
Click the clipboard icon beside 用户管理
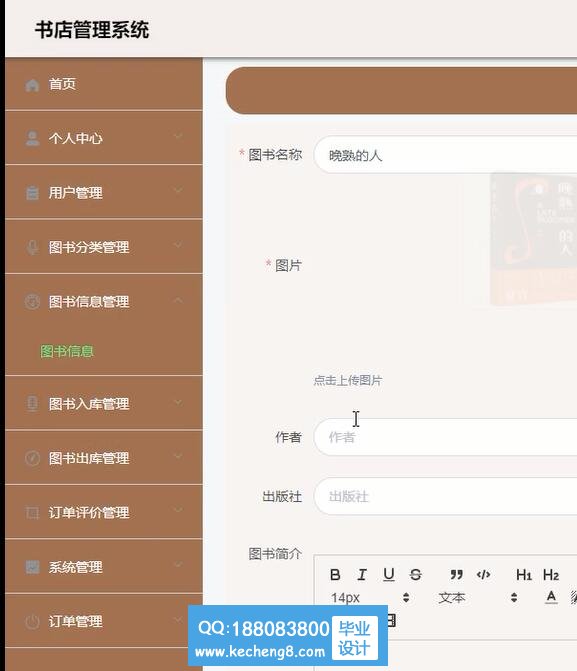(x=32, y=193)
